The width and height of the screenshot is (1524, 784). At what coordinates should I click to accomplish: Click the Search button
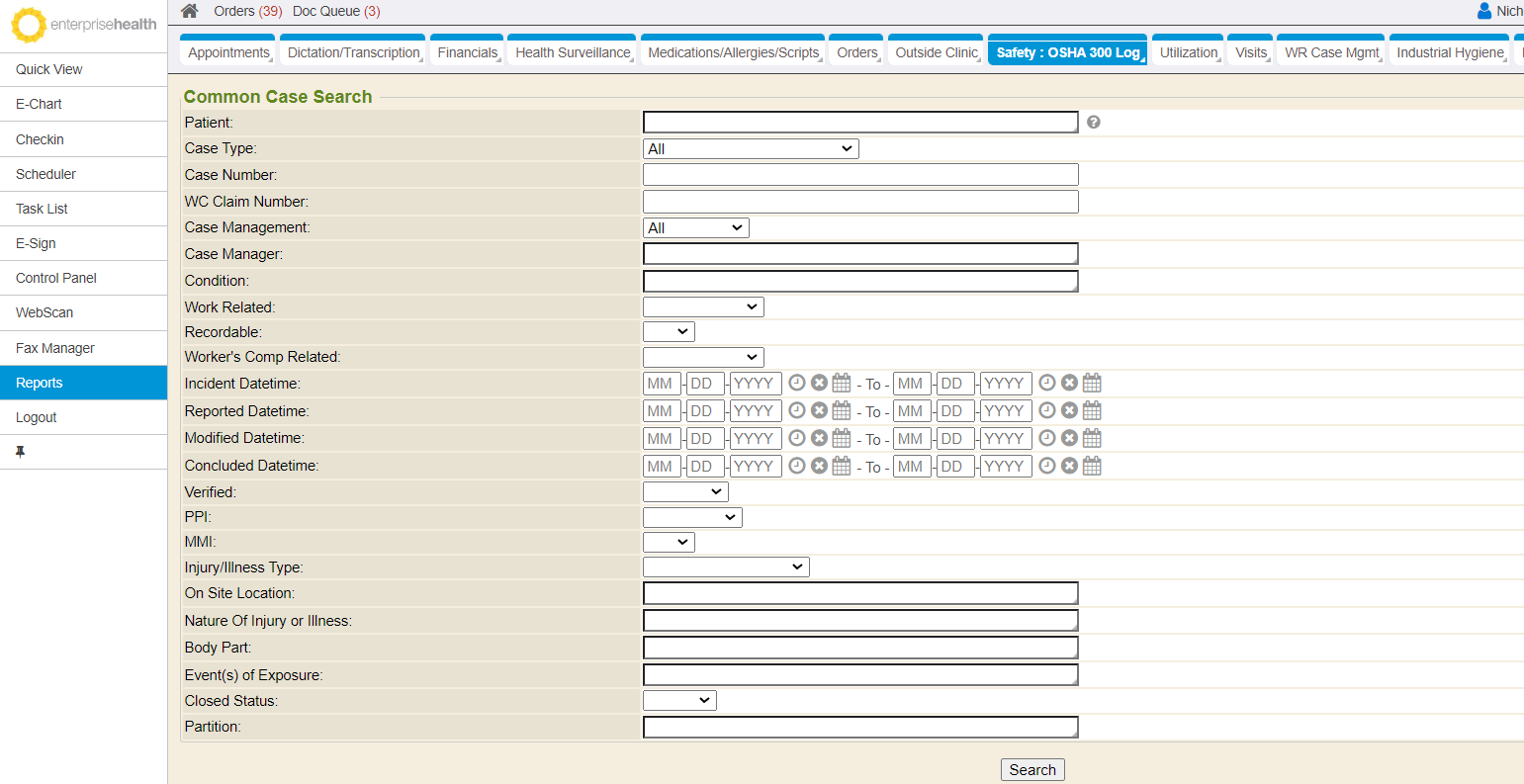coord(1031,770)
